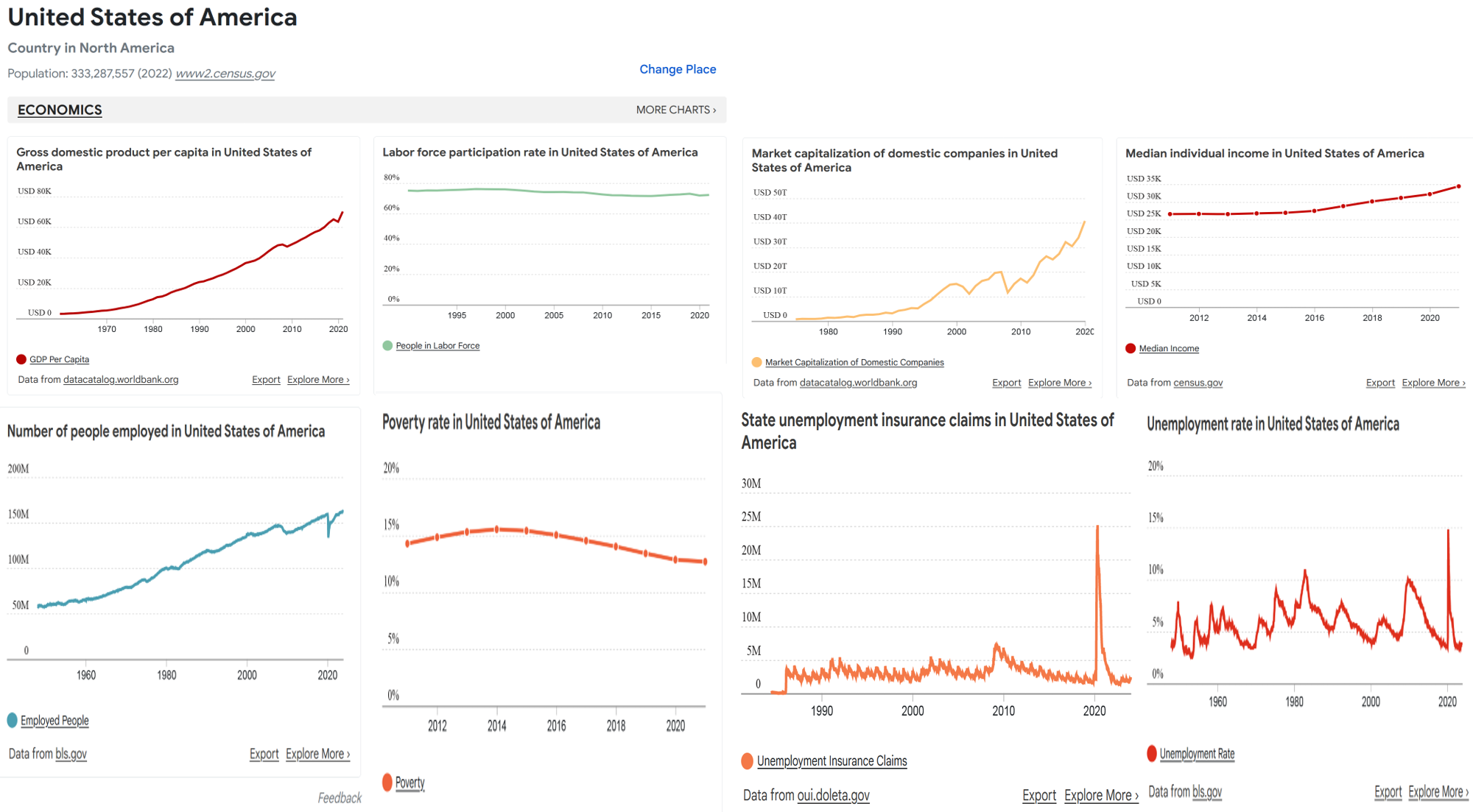Export the Number of people employed chart

[x=264, y=754]
